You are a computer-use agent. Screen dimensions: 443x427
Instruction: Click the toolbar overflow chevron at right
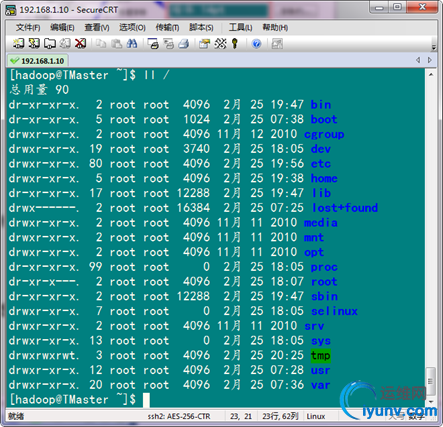pos(434,47)
